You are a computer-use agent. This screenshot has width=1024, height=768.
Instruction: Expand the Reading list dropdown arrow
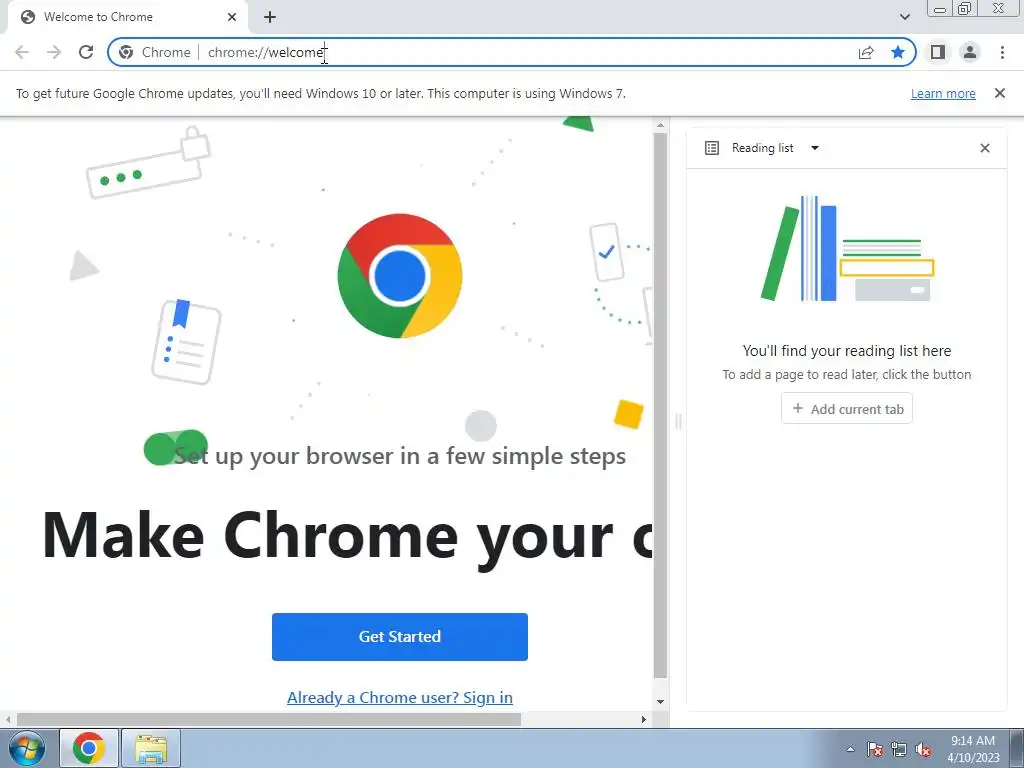click(814, 148)
